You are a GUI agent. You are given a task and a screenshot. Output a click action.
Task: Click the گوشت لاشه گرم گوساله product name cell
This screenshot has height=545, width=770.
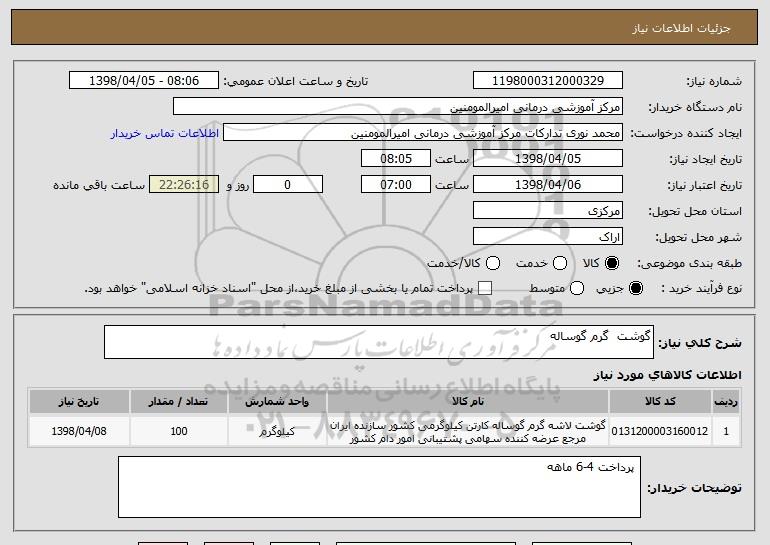(x=468, y=431)
